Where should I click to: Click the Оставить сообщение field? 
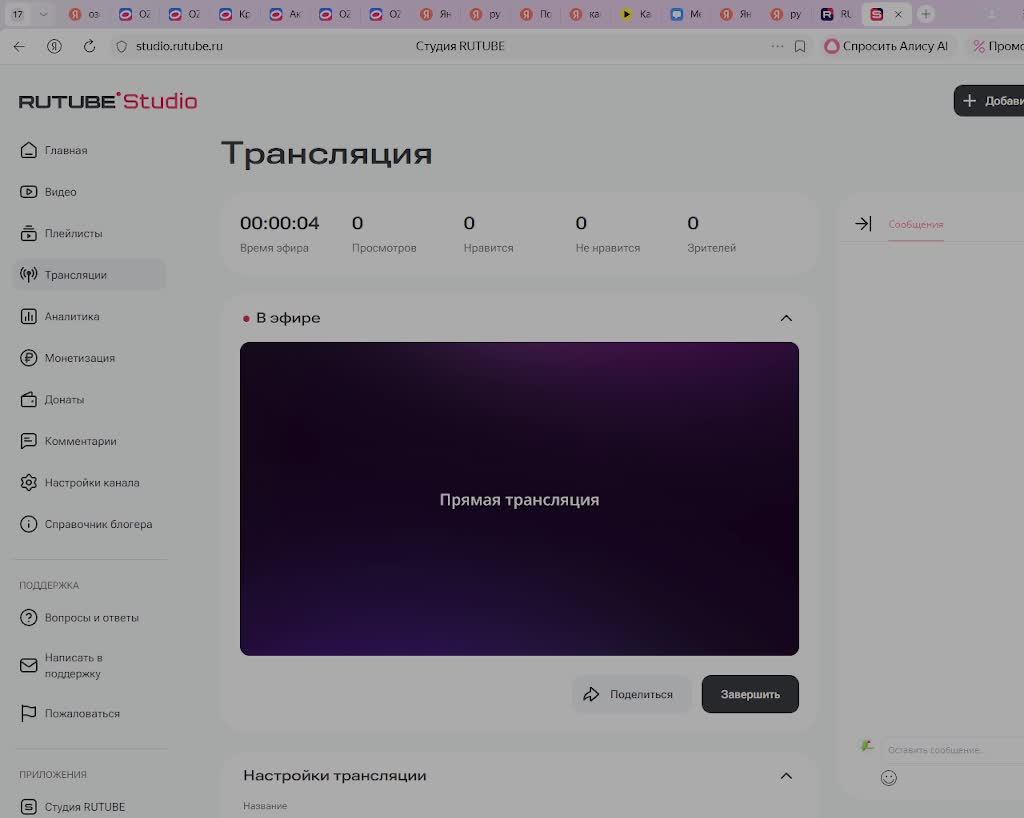click(x=952, y=750)
